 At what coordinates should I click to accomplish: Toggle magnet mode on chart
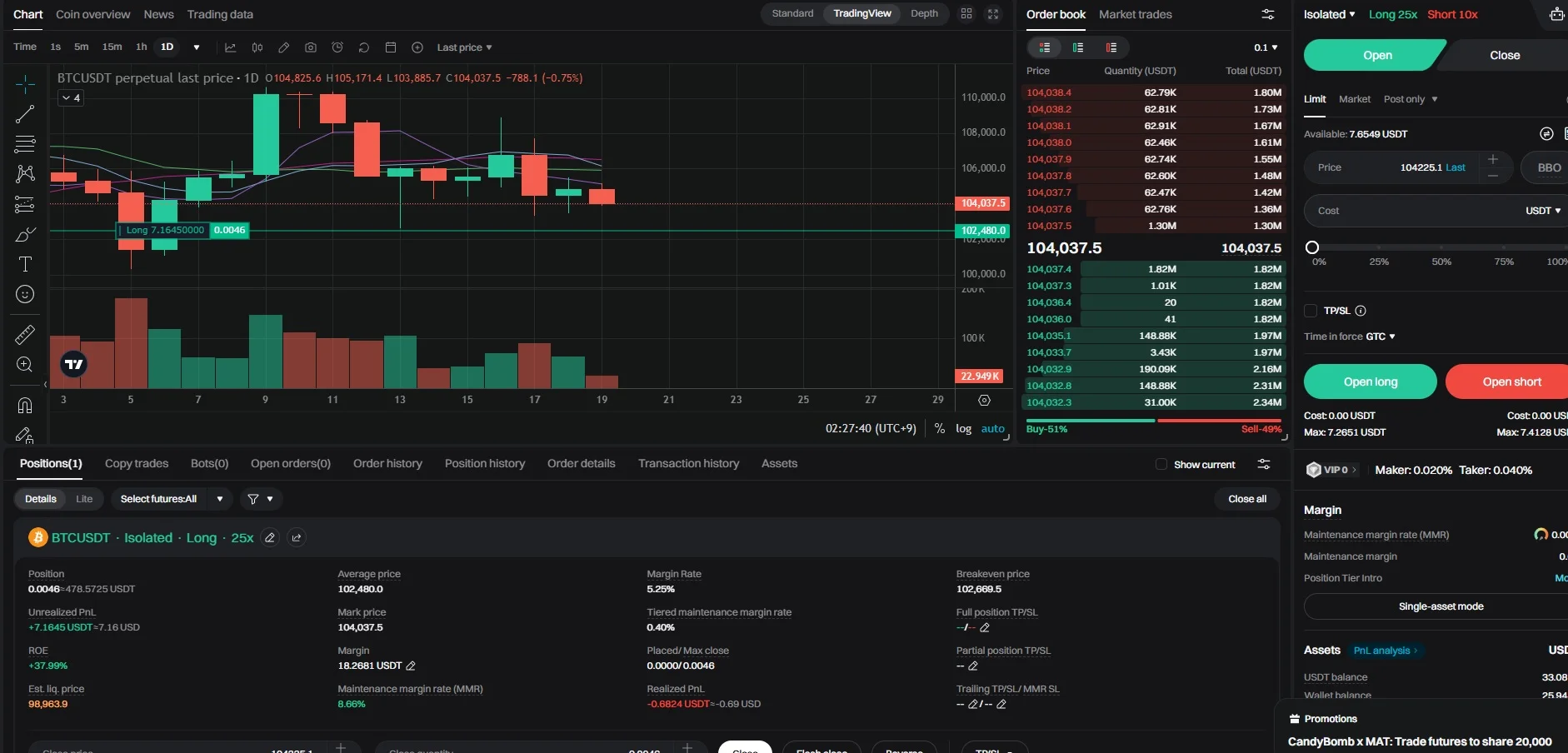click(25, 406)
